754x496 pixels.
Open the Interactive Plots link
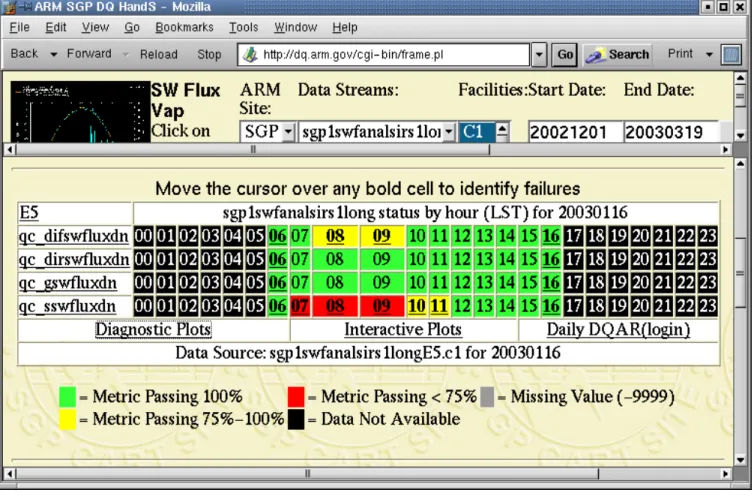point(403,330)
